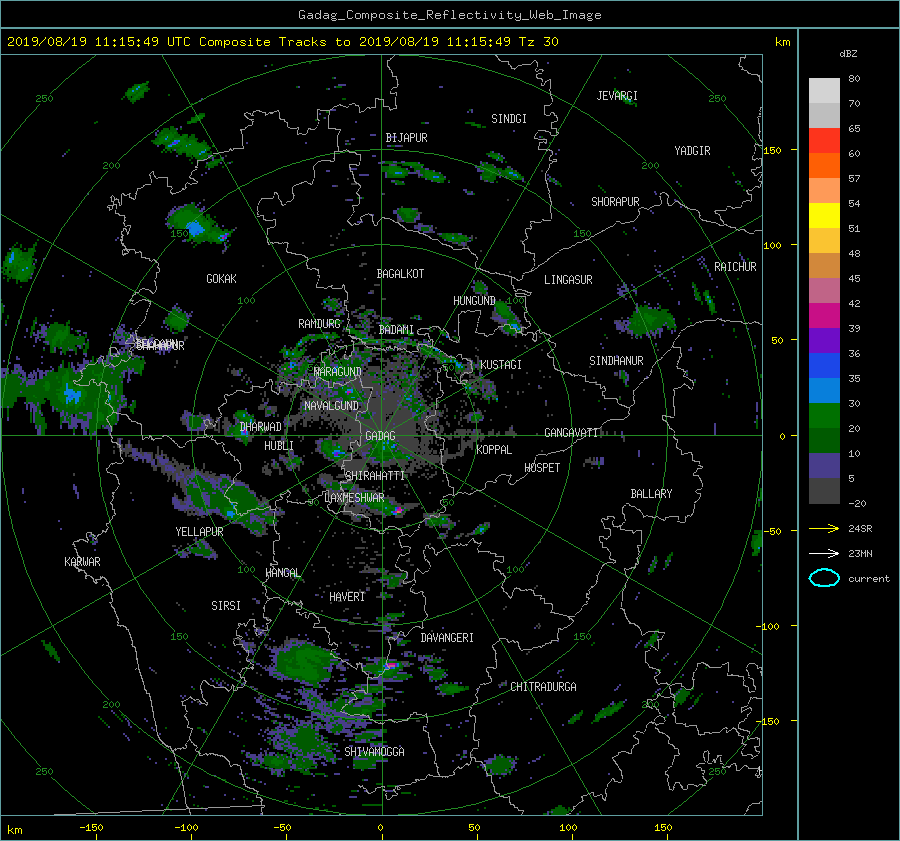The image size is (900, 841).
Task: Click the YELLAPUR city label
Action: pos(199,532)
